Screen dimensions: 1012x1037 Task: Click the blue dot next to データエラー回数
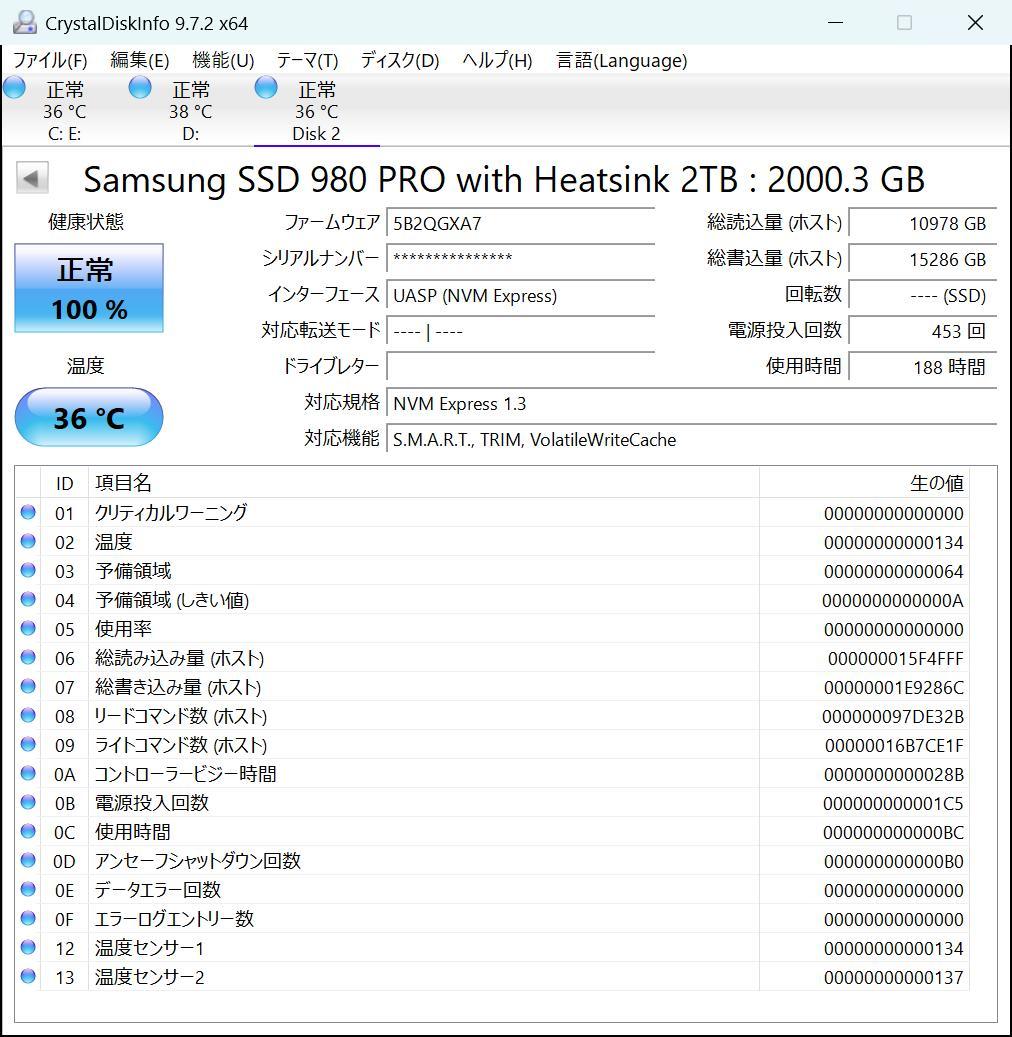point(29,889)
